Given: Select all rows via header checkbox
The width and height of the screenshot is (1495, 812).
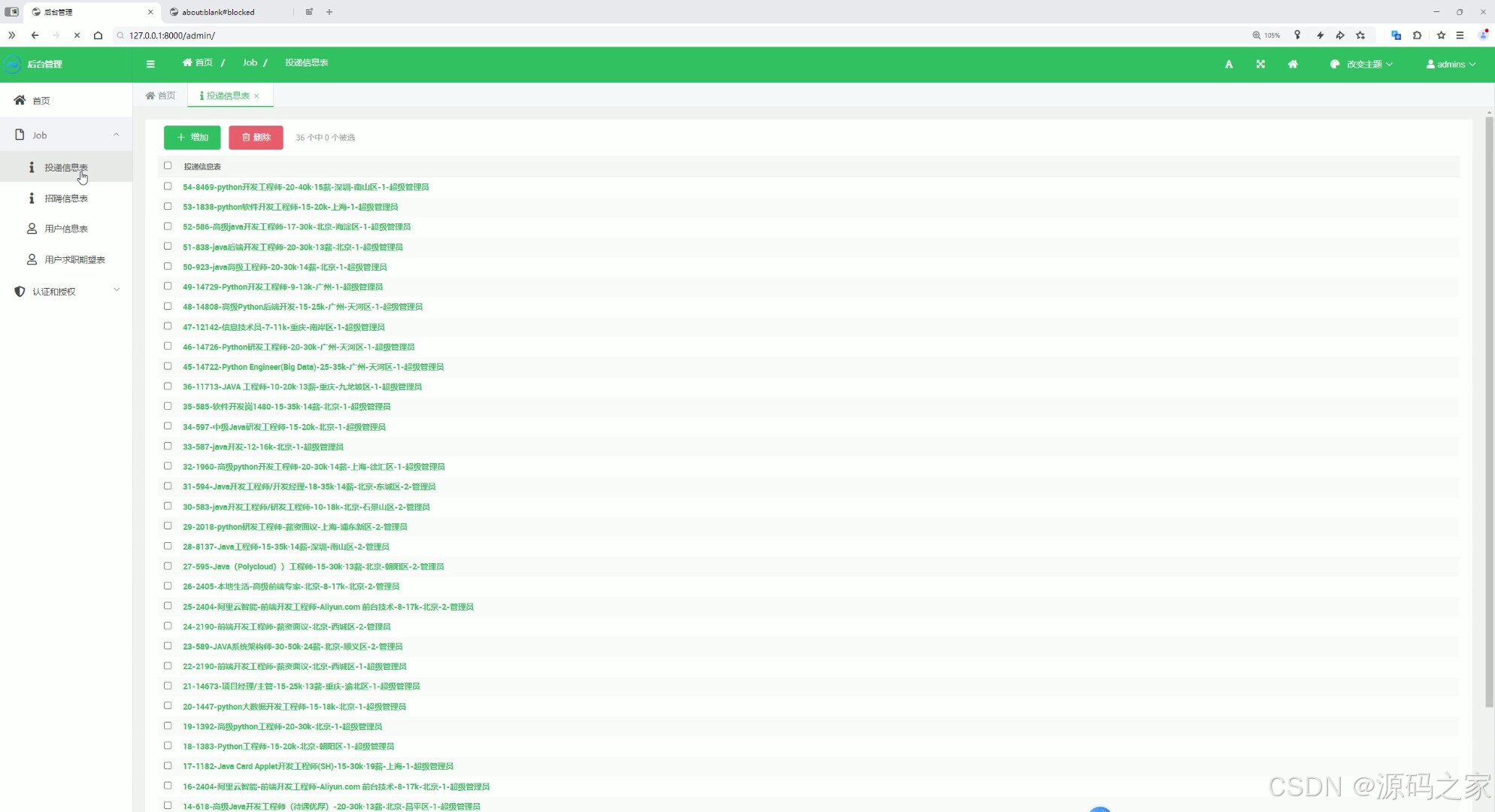Looking at the screenshot, I should (x=168, y=165).
